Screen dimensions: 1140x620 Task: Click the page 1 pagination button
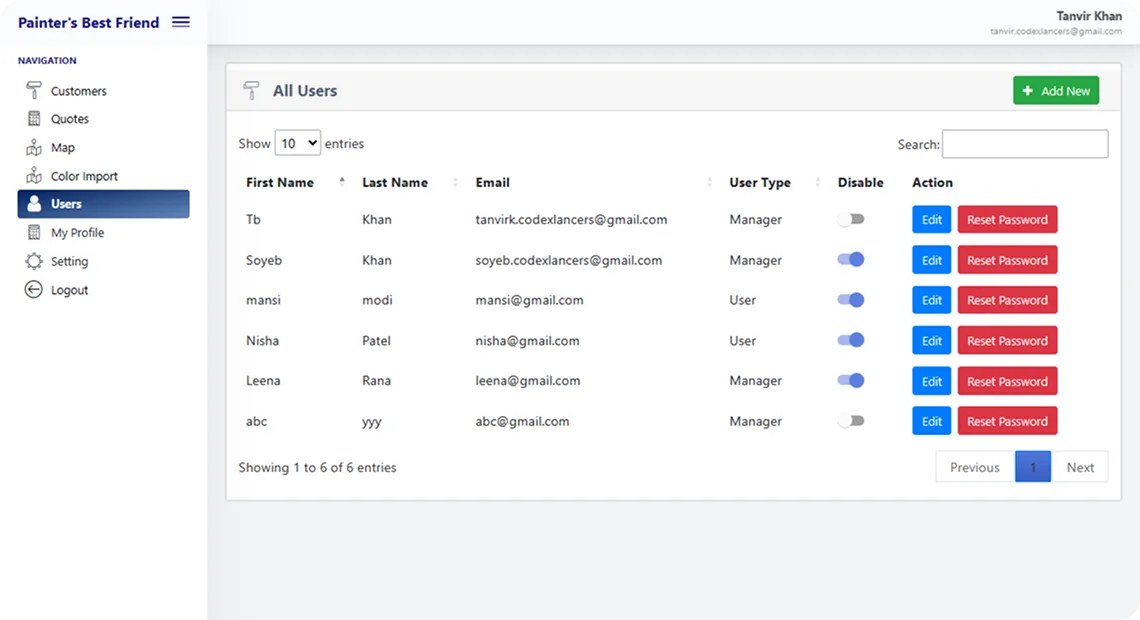(x=1032, y=467)
